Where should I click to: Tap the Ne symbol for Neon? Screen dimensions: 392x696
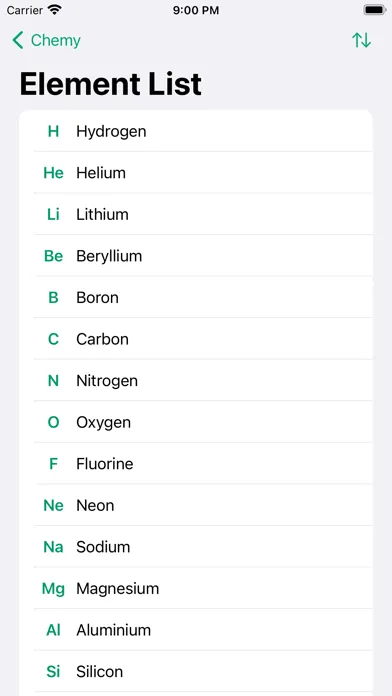point(53,505)
